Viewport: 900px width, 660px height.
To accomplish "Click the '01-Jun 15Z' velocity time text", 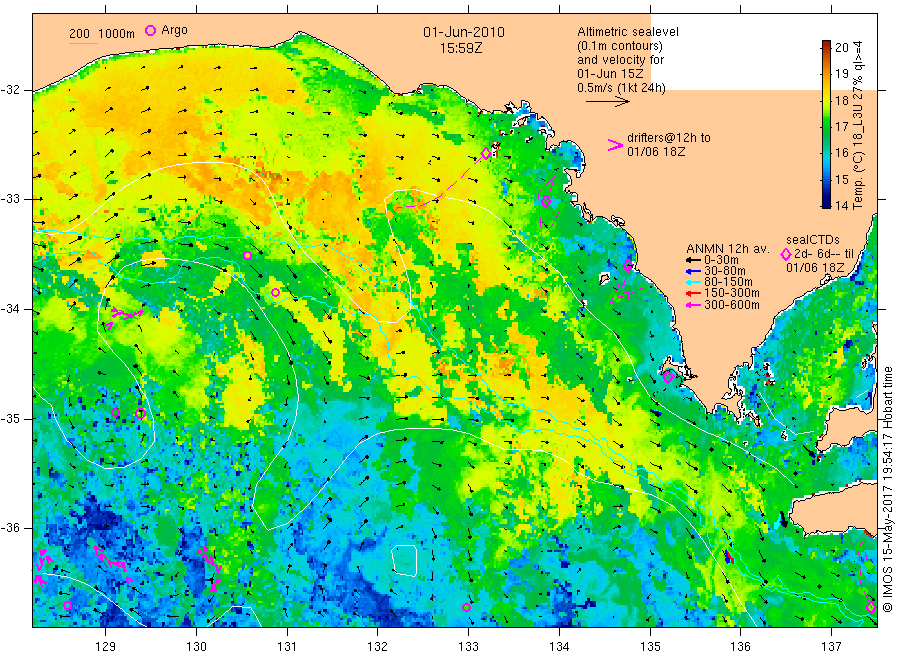I will pyautogui.click(x=610, y=74).
